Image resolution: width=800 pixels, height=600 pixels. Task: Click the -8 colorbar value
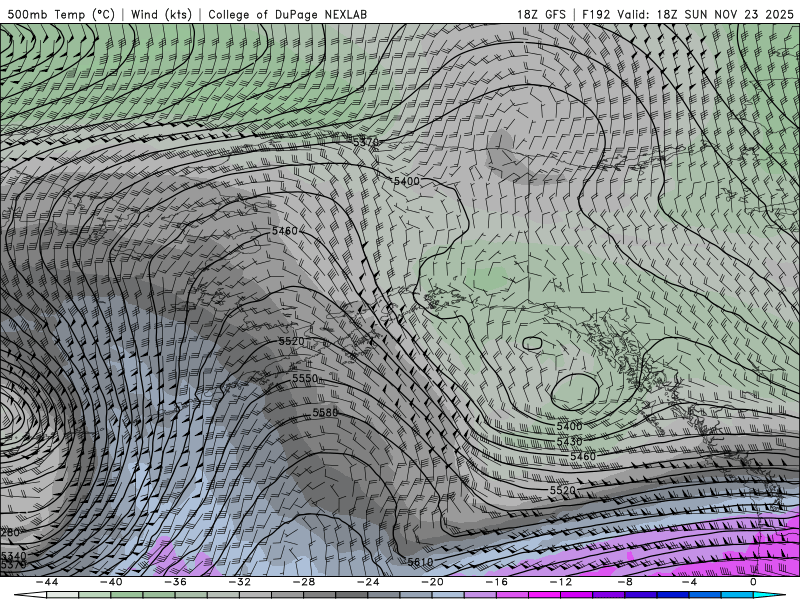coord(625,582)
